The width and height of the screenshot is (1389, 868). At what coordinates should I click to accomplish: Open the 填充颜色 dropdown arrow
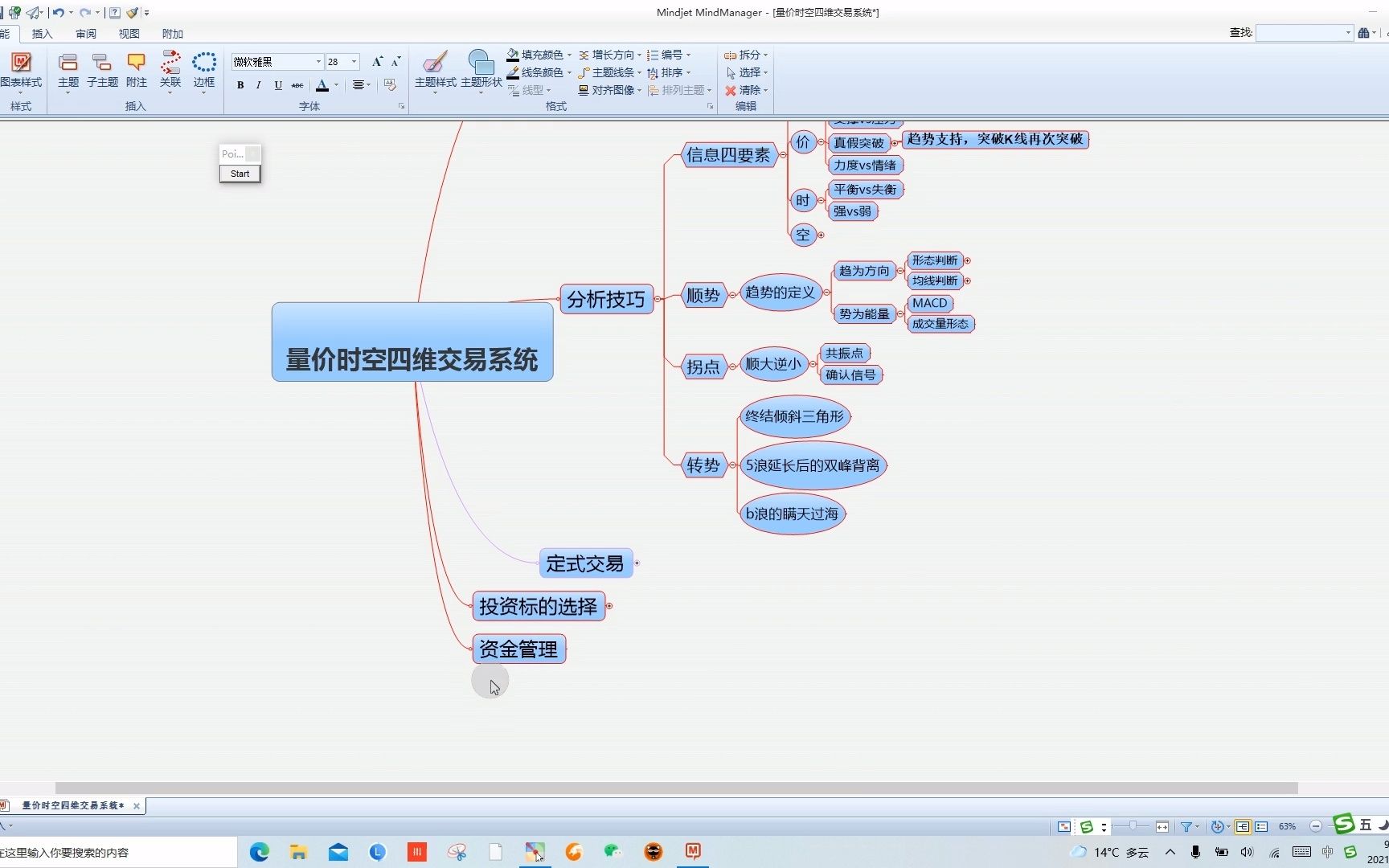[569, 55]
